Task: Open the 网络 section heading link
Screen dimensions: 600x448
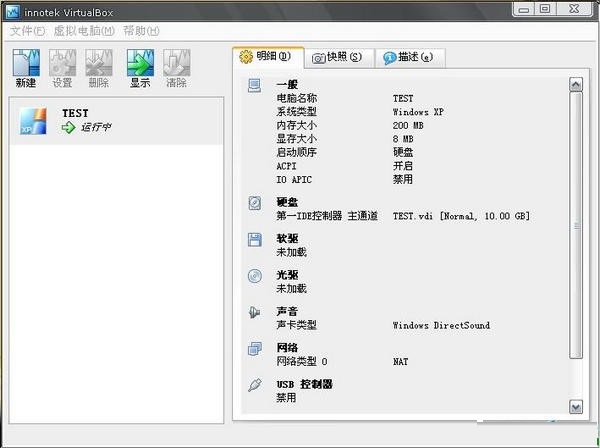Action: coord(287,347)
